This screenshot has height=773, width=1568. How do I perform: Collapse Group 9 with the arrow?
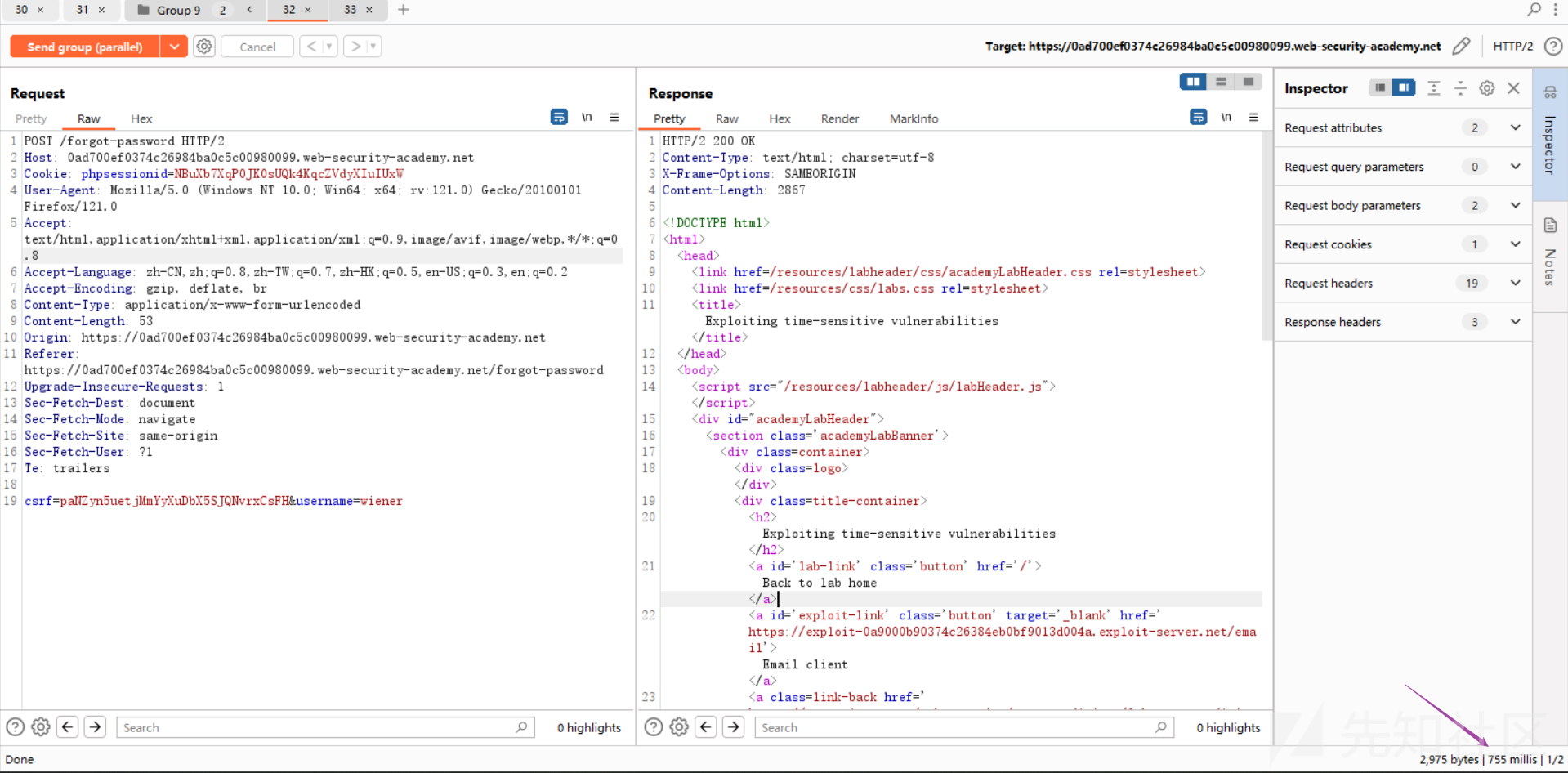point(250,10)
